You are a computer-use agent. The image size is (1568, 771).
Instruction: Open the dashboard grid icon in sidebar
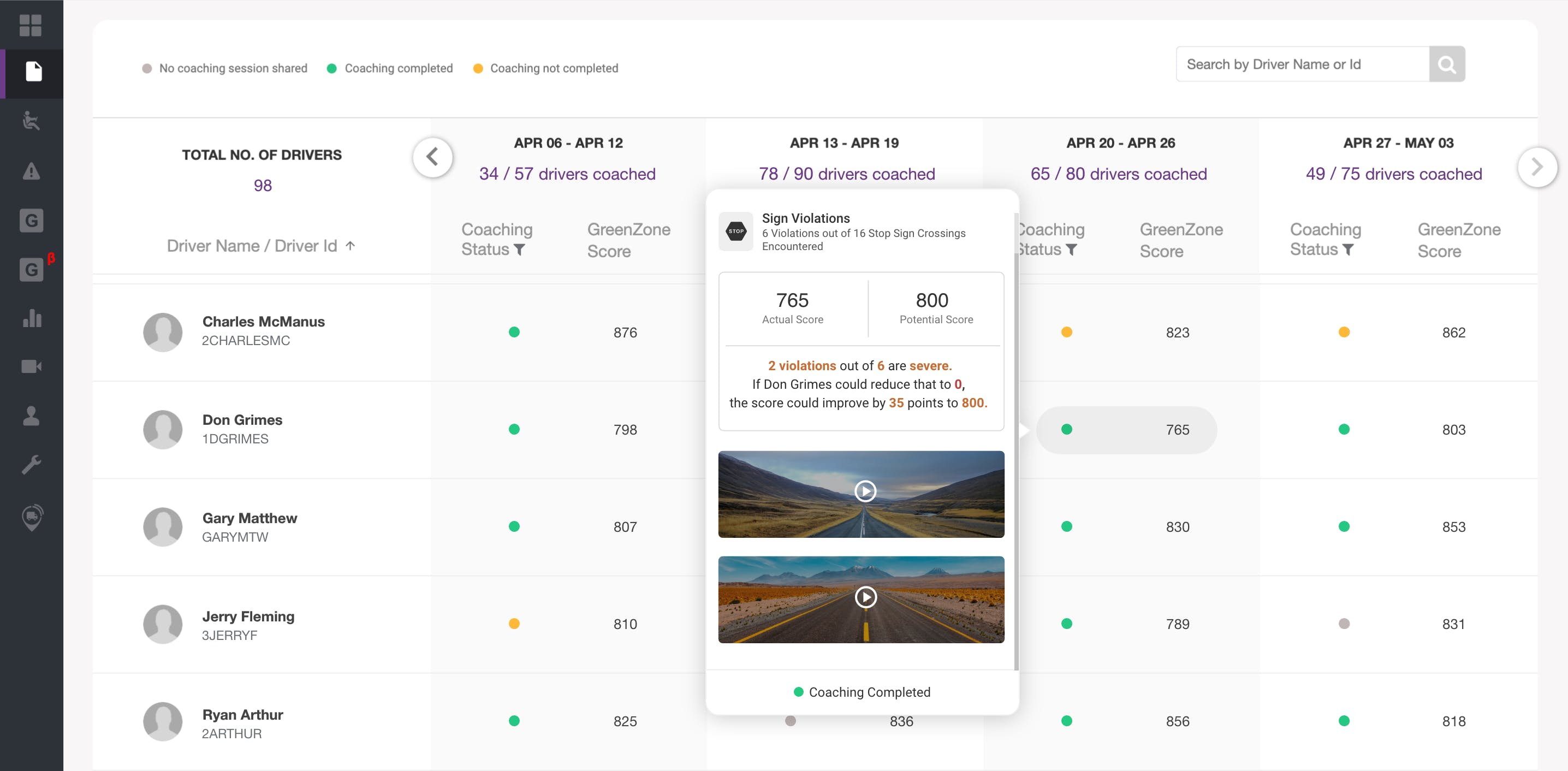click(31, 25)
